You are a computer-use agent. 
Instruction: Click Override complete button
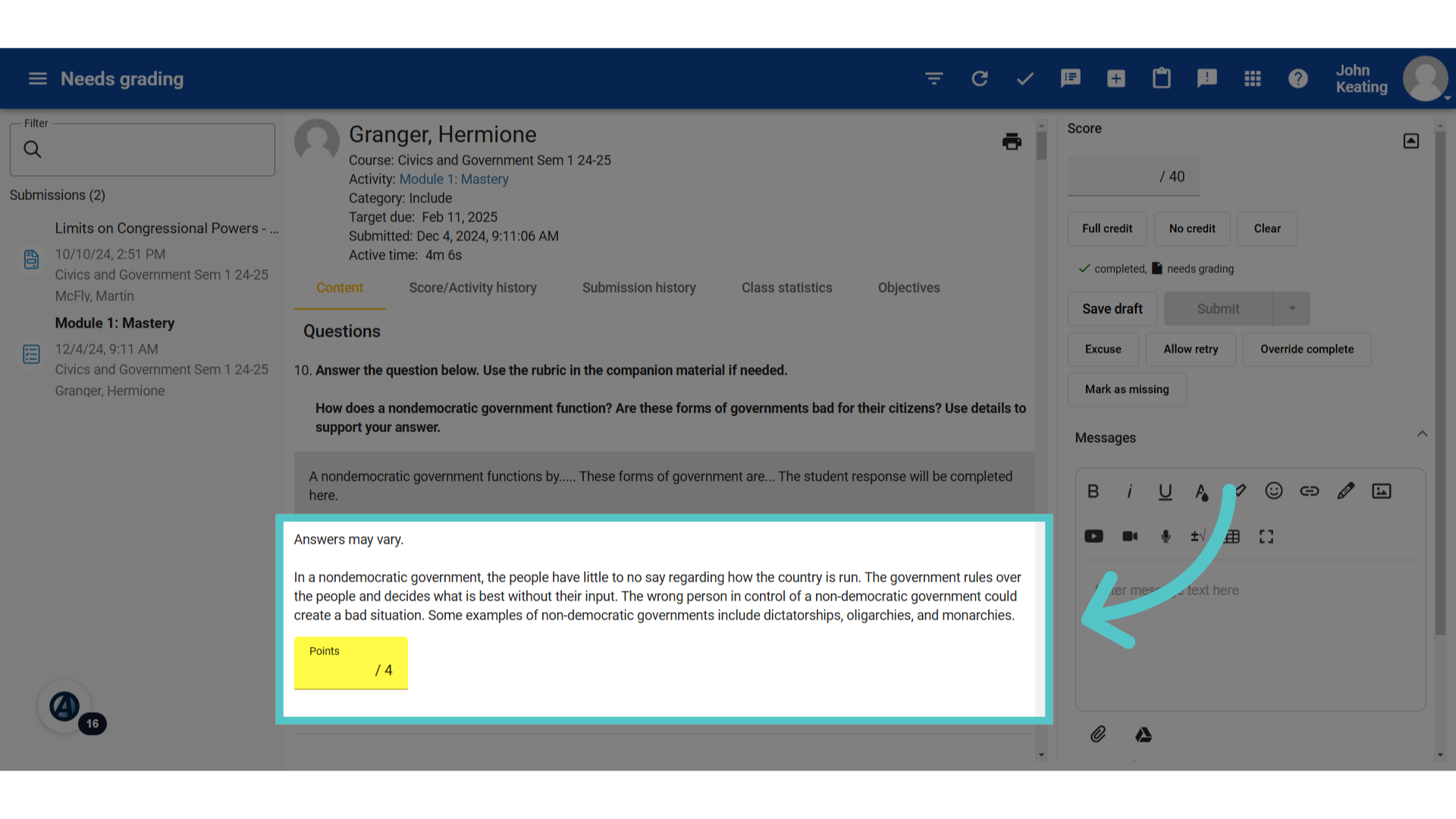click(x=1307, y=350)
